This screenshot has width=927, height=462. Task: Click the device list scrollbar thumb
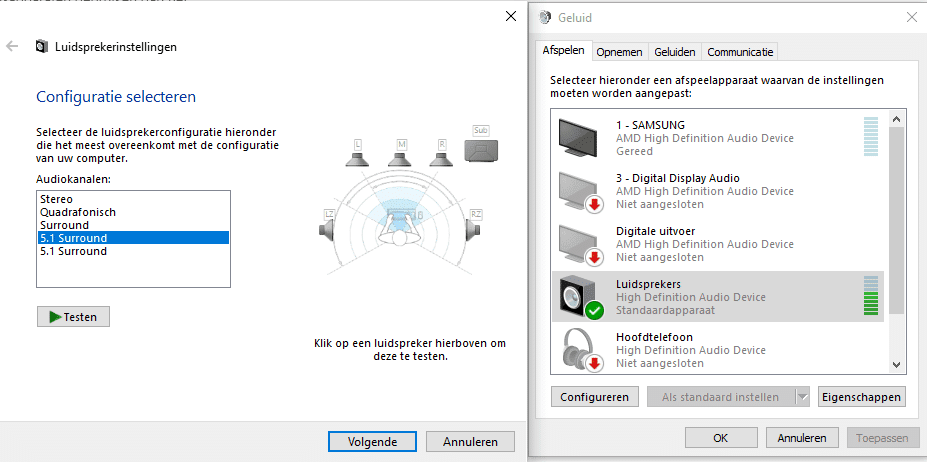896,220
